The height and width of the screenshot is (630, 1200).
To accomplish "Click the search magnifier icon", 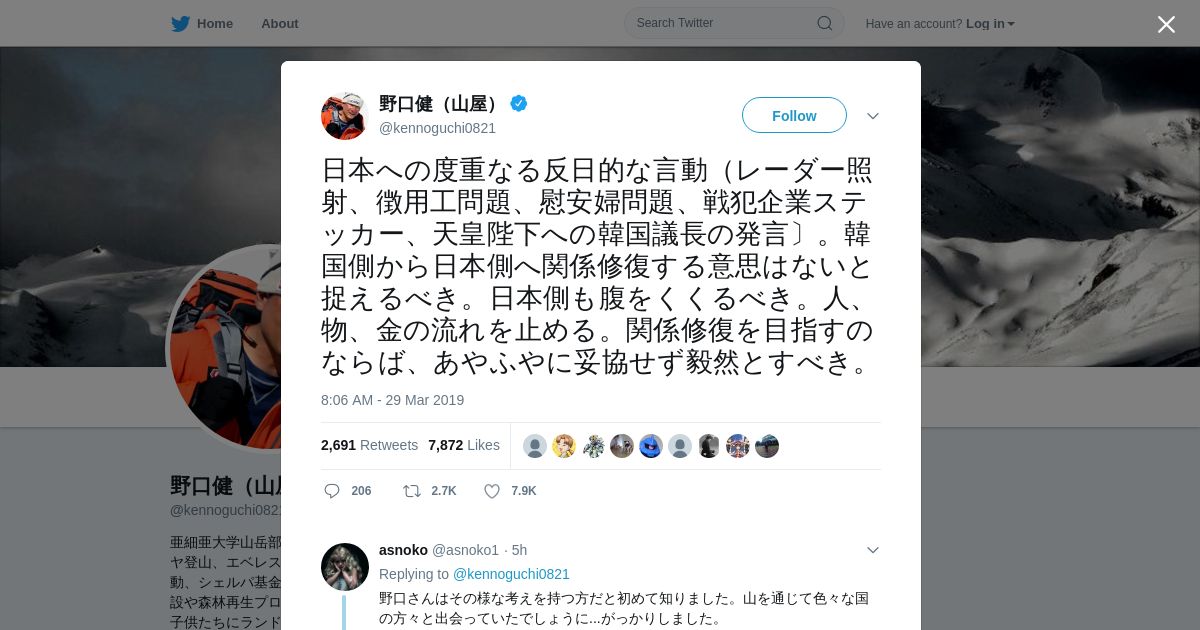I will pyautogui.click(x=825, y=23).
